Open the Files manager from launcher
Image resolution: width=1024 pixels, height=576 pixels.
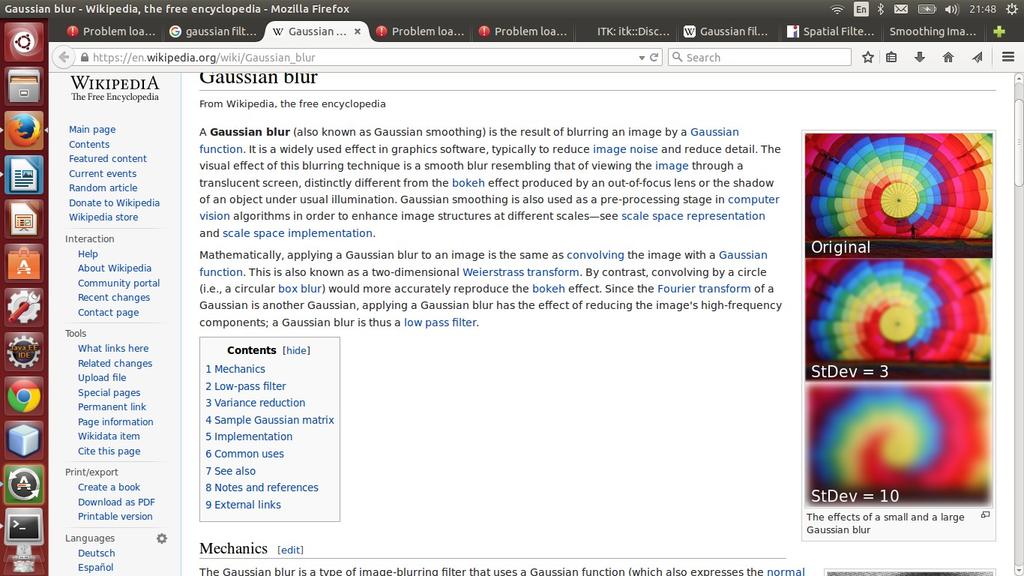point(24,86)
